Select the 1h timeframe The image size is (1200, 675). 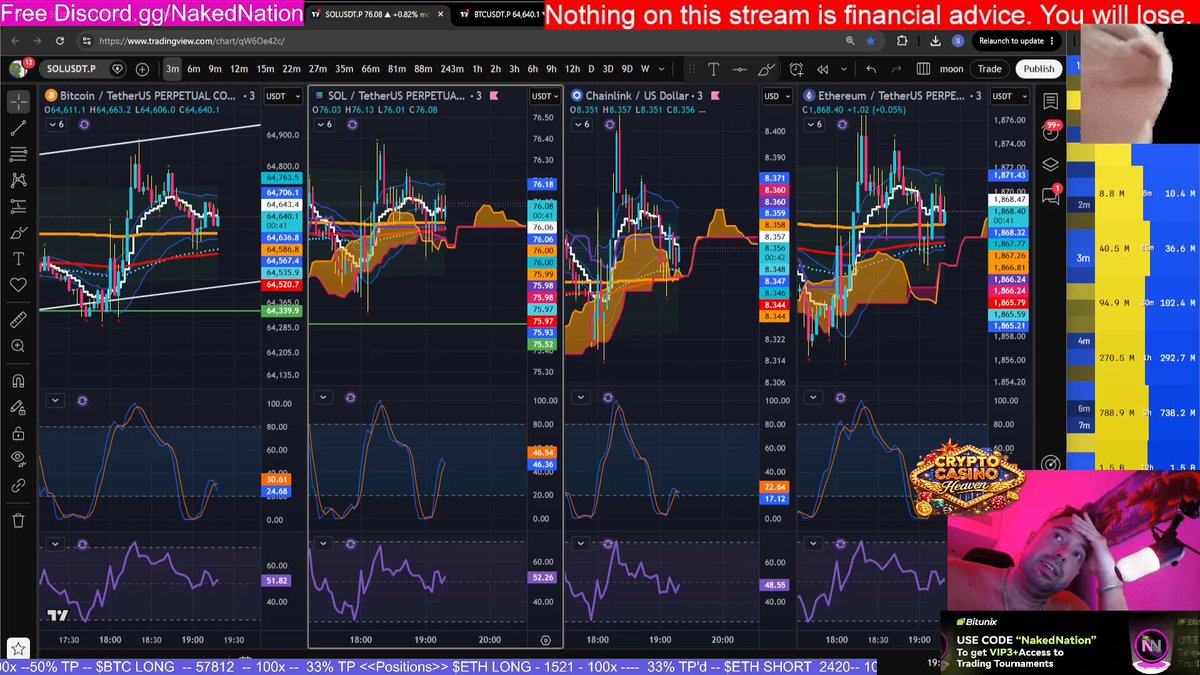coord(478,69)
